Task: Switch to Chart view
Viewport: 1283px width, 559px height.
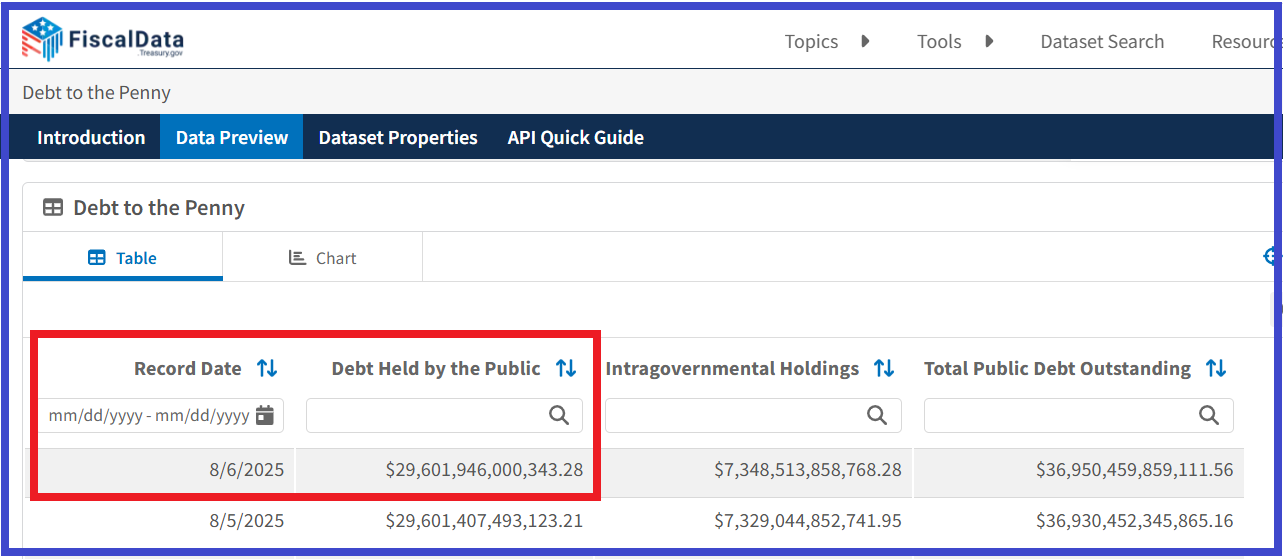Action: coord(322,258)
